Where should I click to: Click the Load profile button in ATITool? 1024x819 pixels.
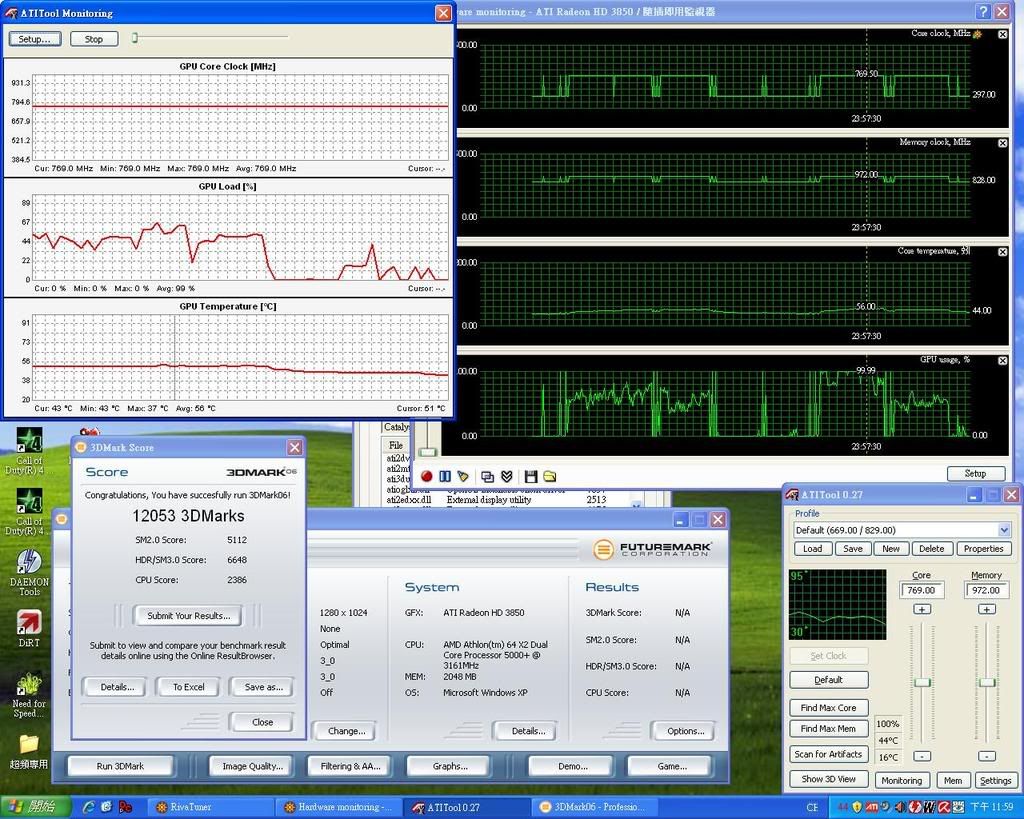pyautogui.click(x=812, y=549)
